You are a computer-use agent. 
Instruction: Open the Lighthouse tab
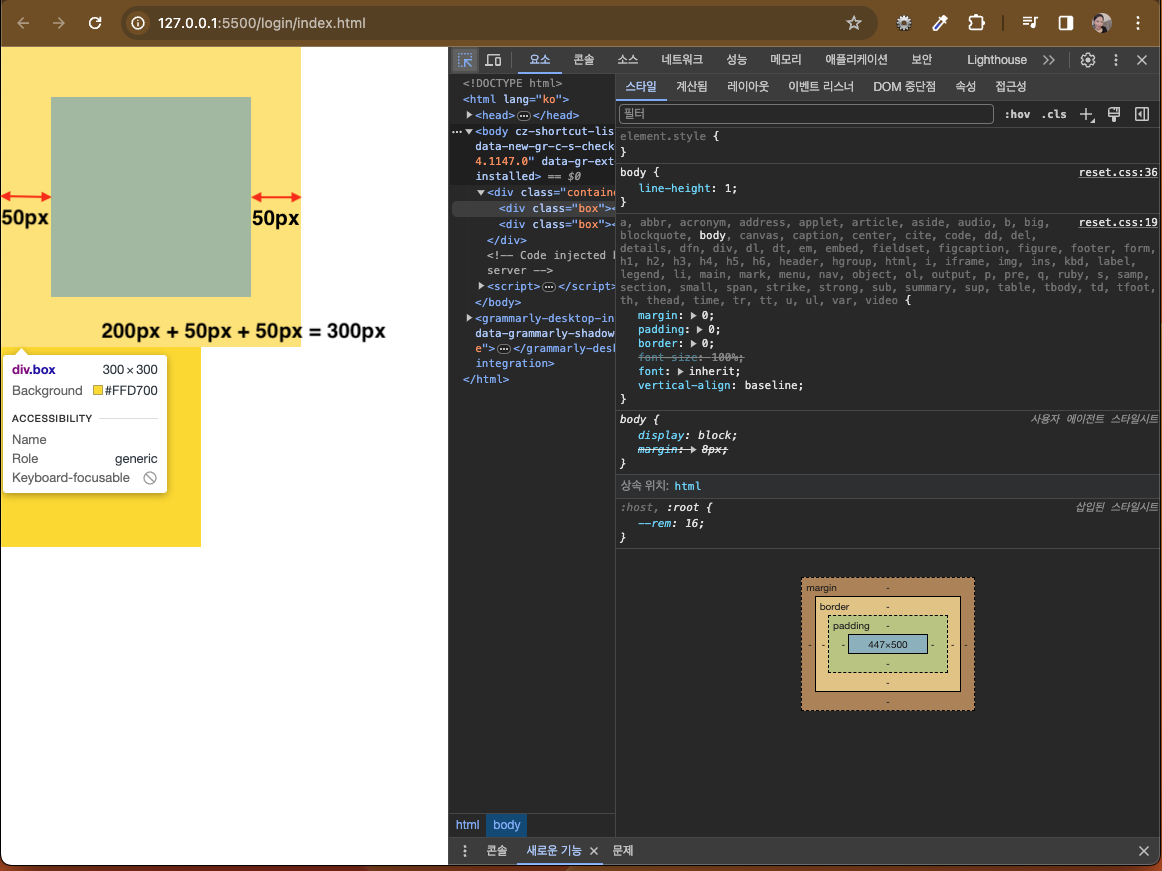997,60
